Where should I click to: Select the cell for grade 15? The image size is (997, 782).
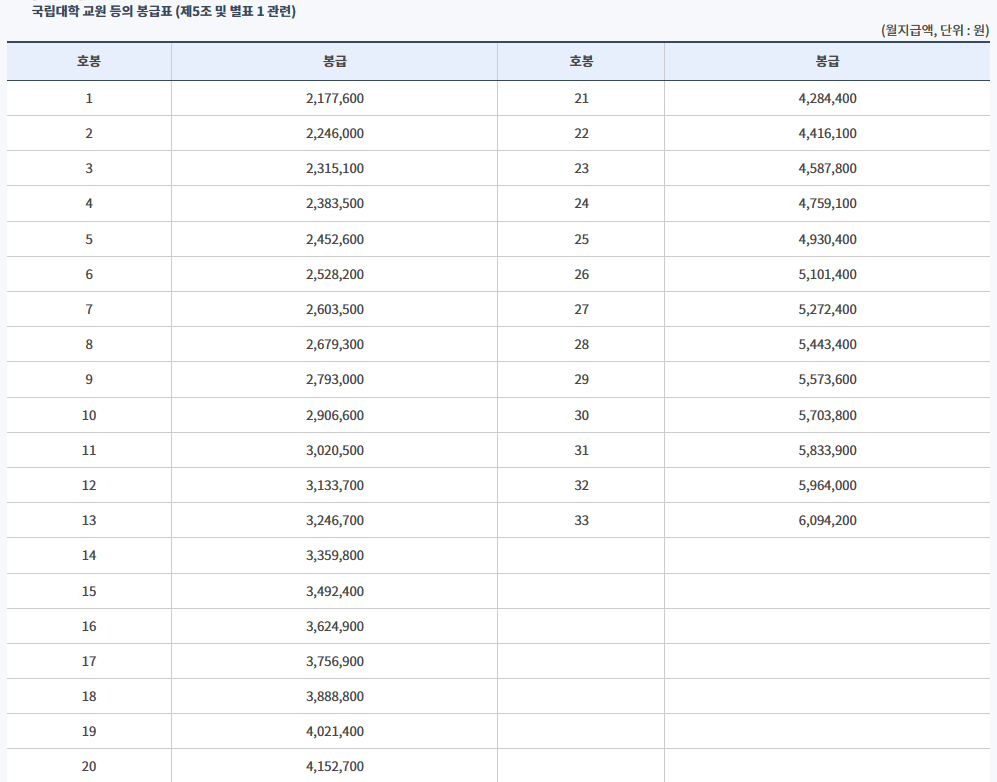tap(89, 590)
